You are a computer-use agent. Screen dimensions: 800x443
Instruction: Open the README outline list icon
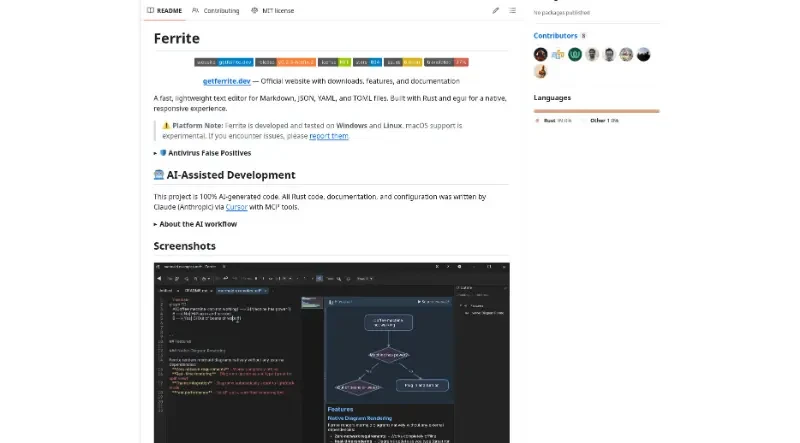pos(512,11)
